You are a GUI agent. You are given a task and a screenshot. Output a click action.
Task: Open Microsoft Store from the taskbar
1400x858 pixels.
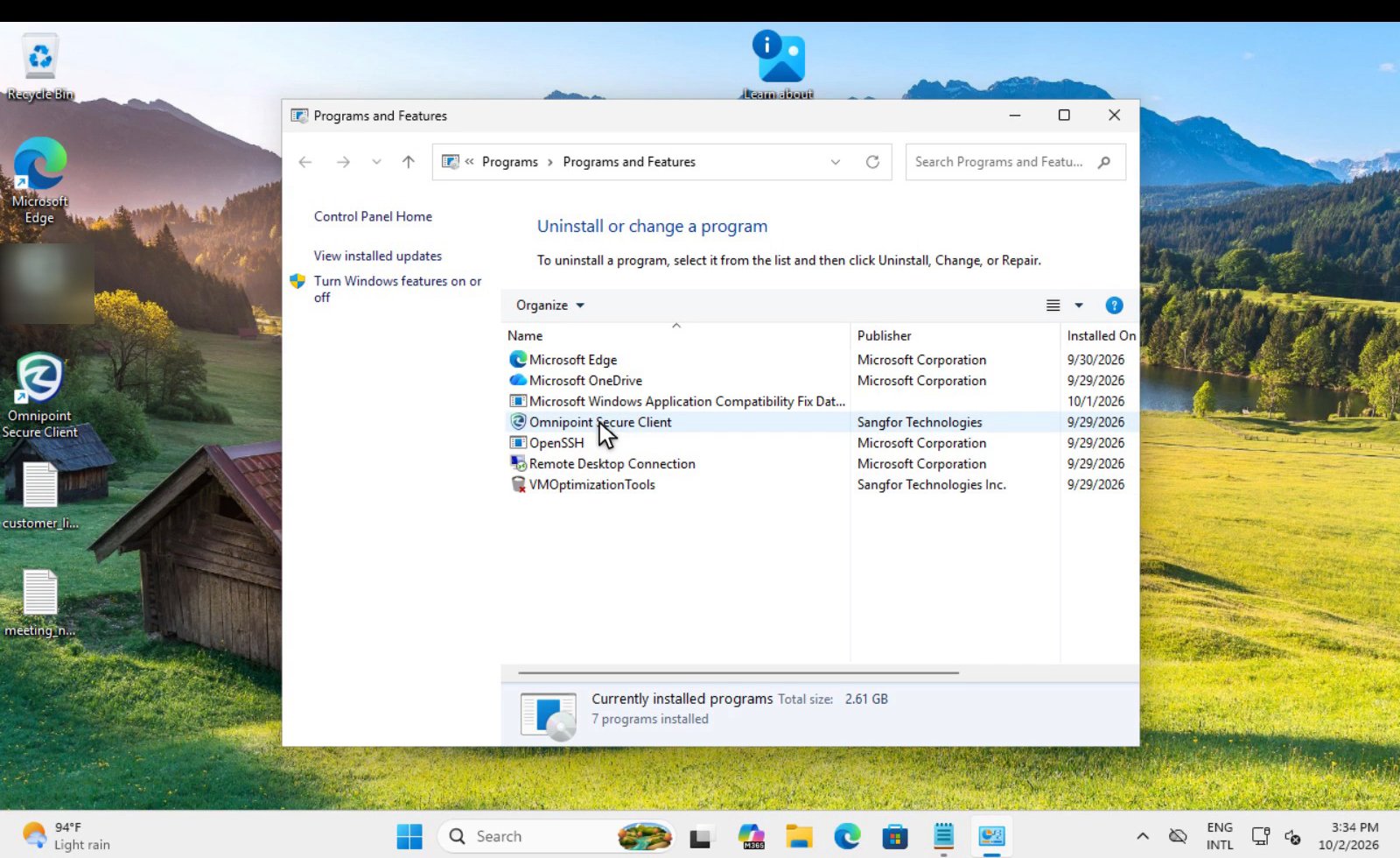895,837
